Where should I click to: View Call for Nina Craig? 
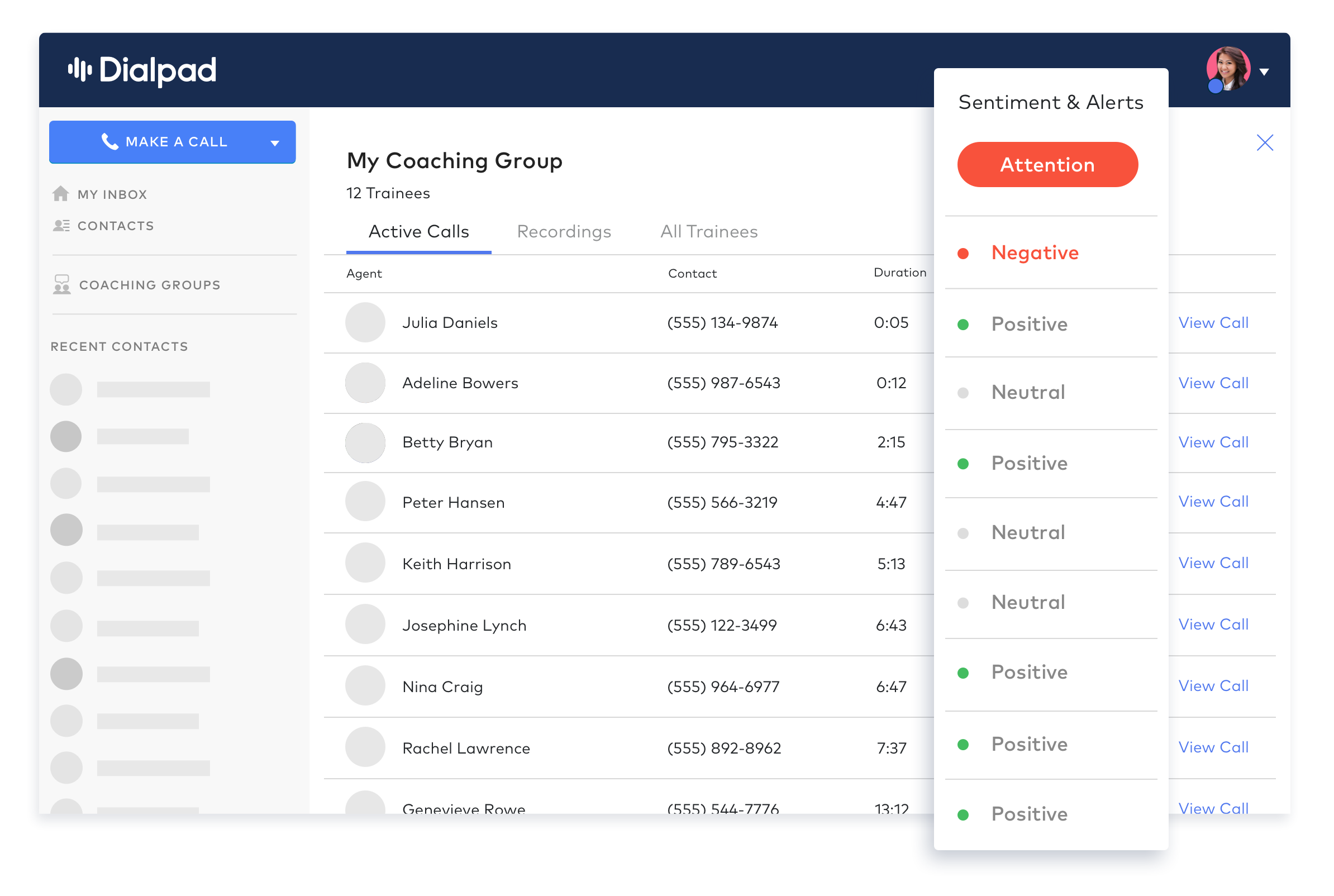[1213, 687]
